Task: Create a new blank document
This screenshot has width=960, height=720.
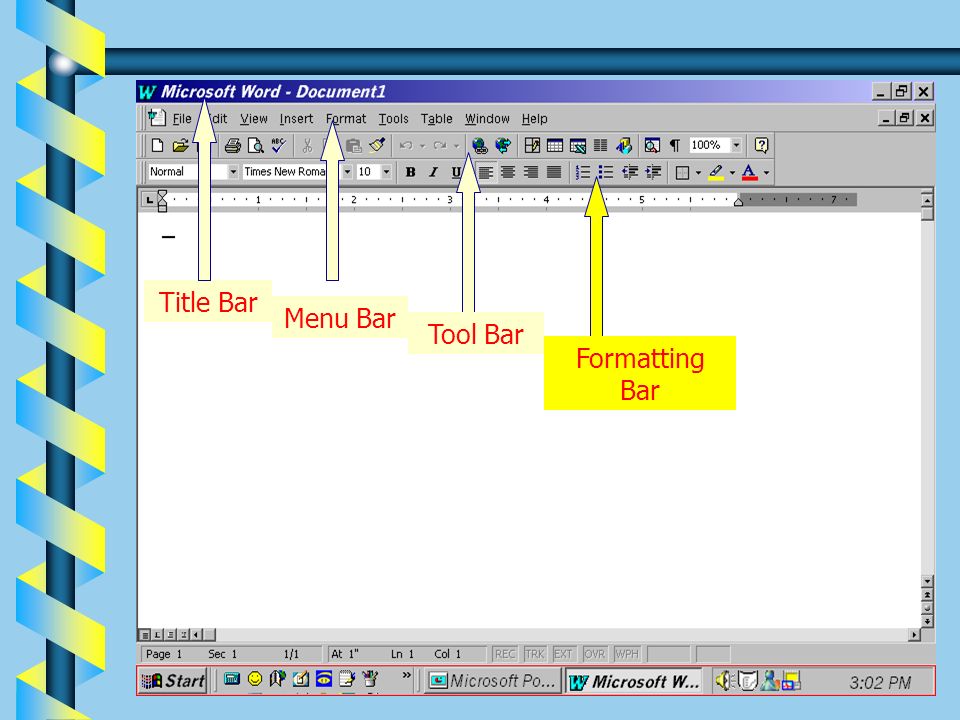Action: [x=157, y=145]
